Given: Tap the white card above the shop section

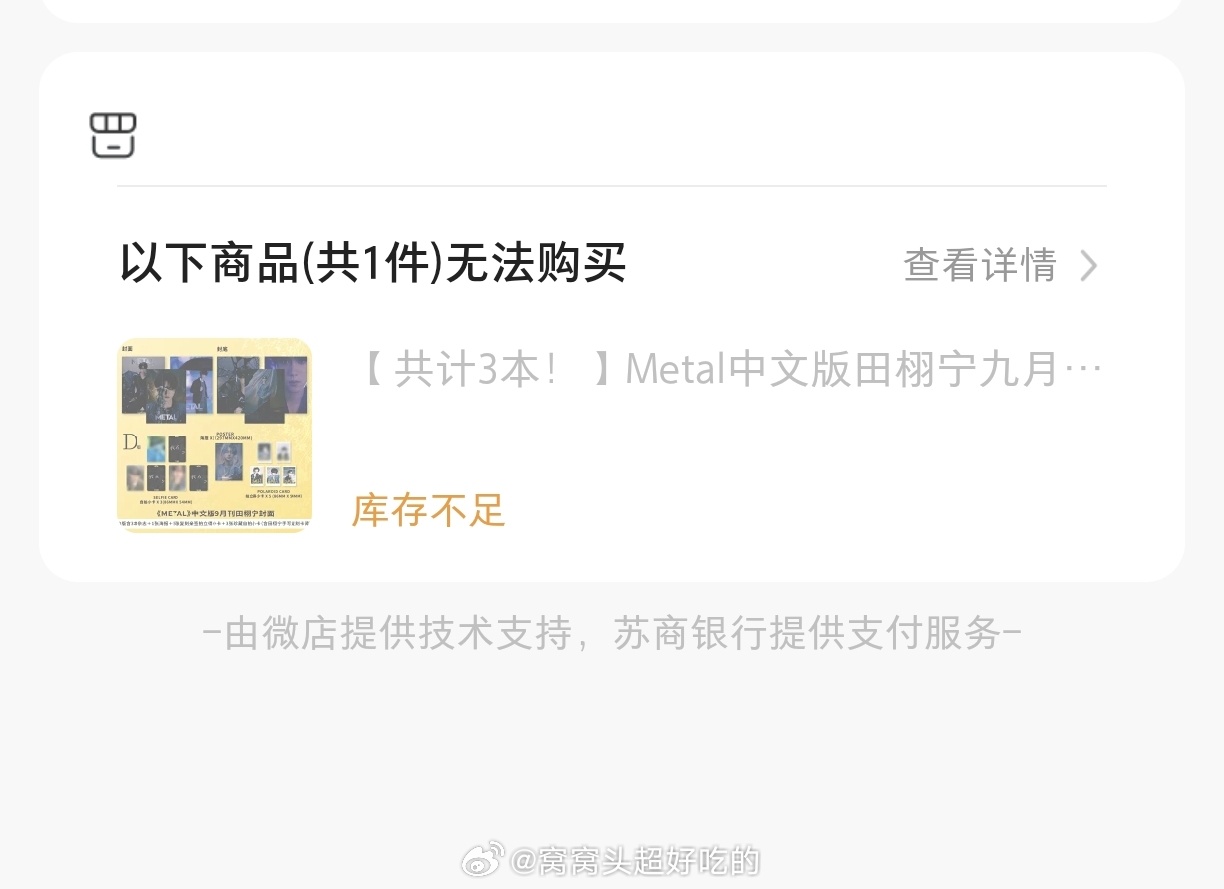Looking at the screenshot, I should coord(612,10).
